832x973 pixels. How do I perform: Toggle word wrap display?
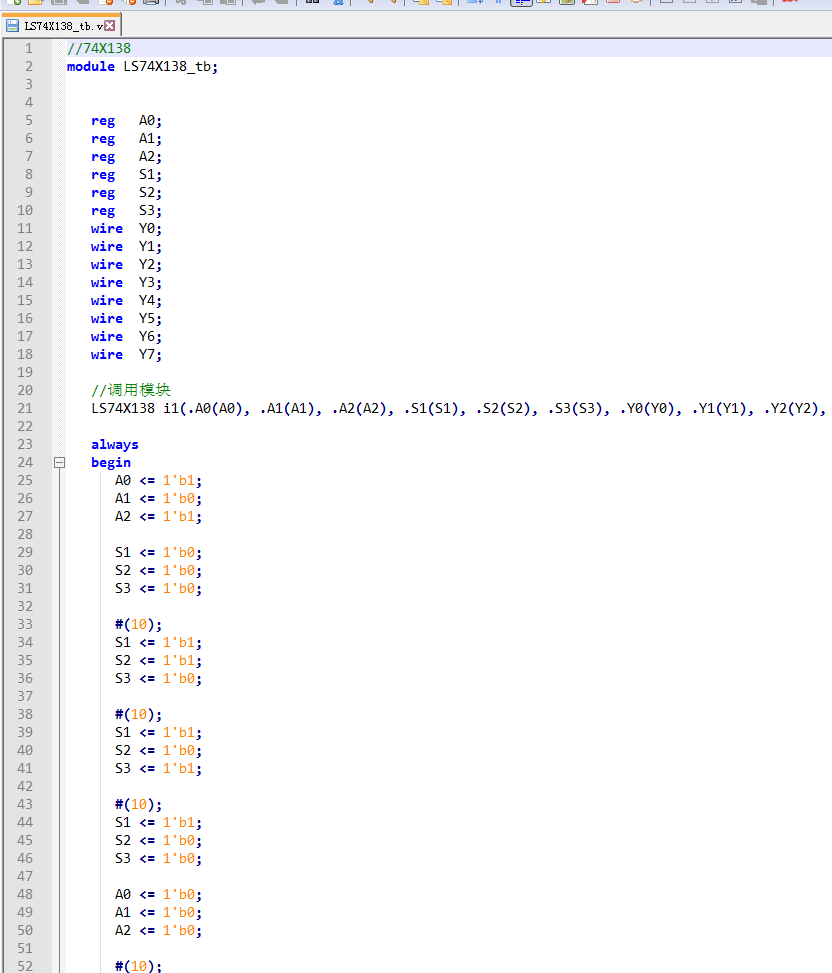pos(475,6)
